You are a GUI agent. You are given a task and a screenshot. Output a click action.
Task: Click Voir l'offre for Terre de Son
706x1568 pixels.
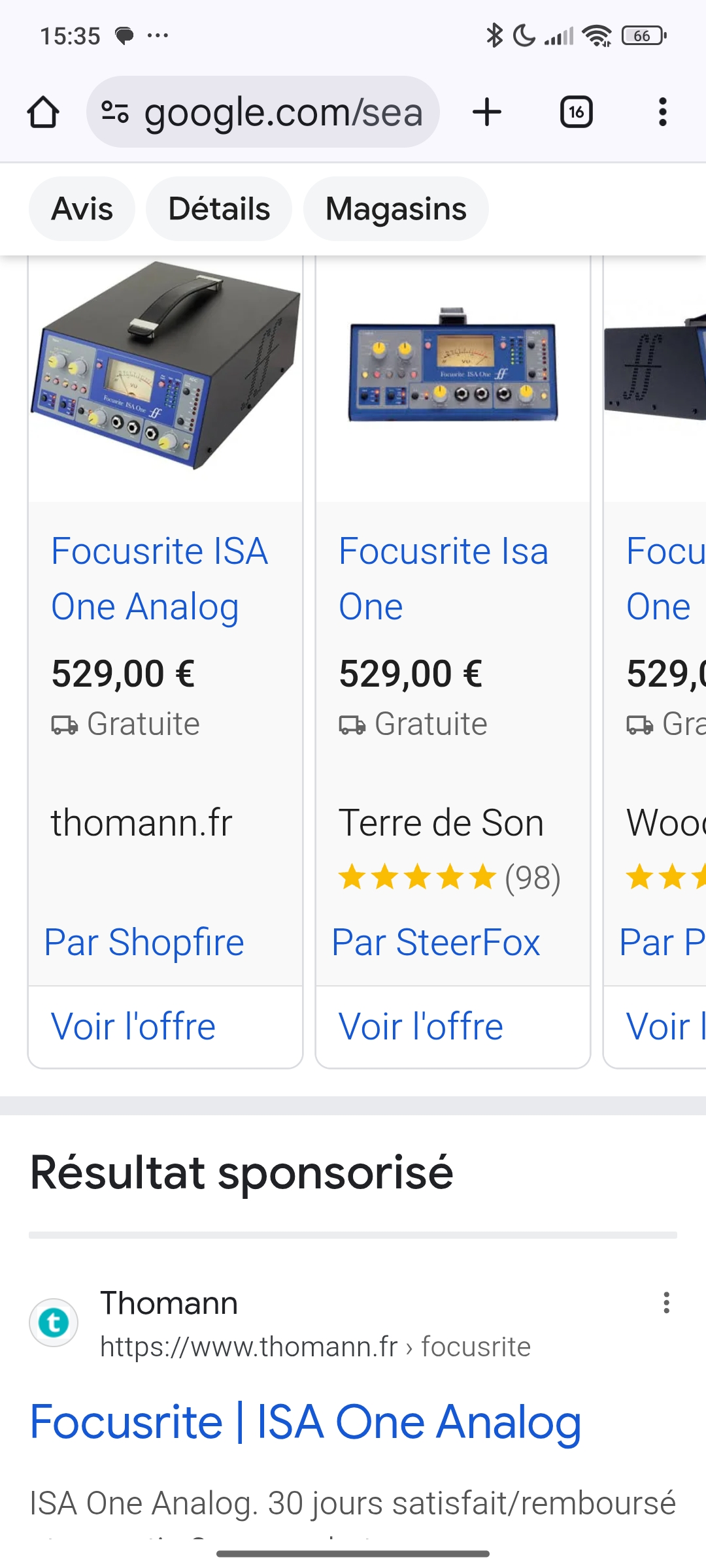[x=421, y=1026]
